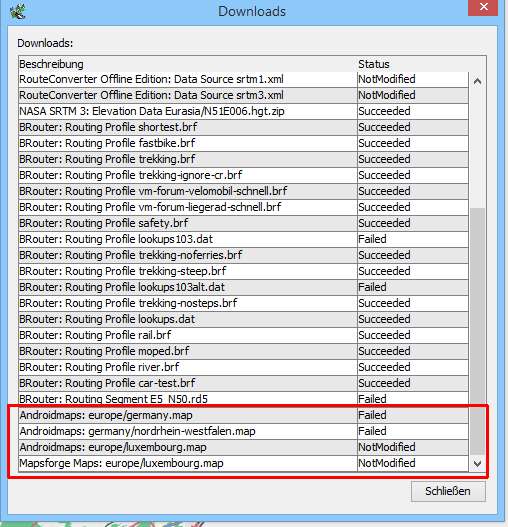Click the scrollbar down arrow
This screenshot has width=508, height=527.
click(477, 463)
